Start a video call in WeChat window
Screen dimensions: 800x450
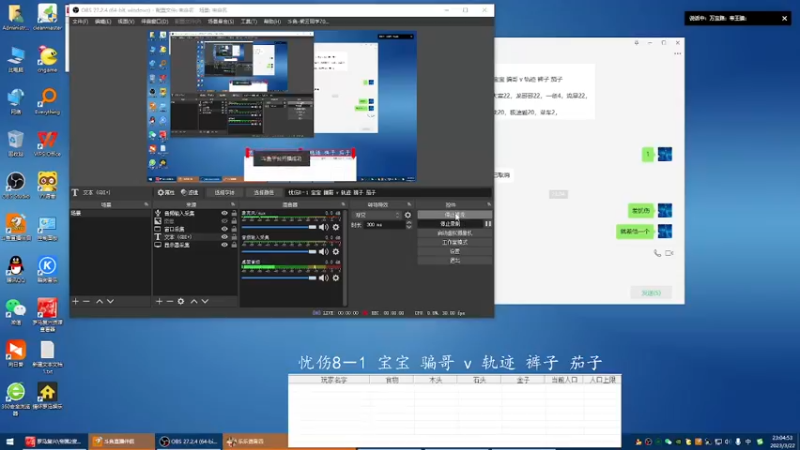669,253
